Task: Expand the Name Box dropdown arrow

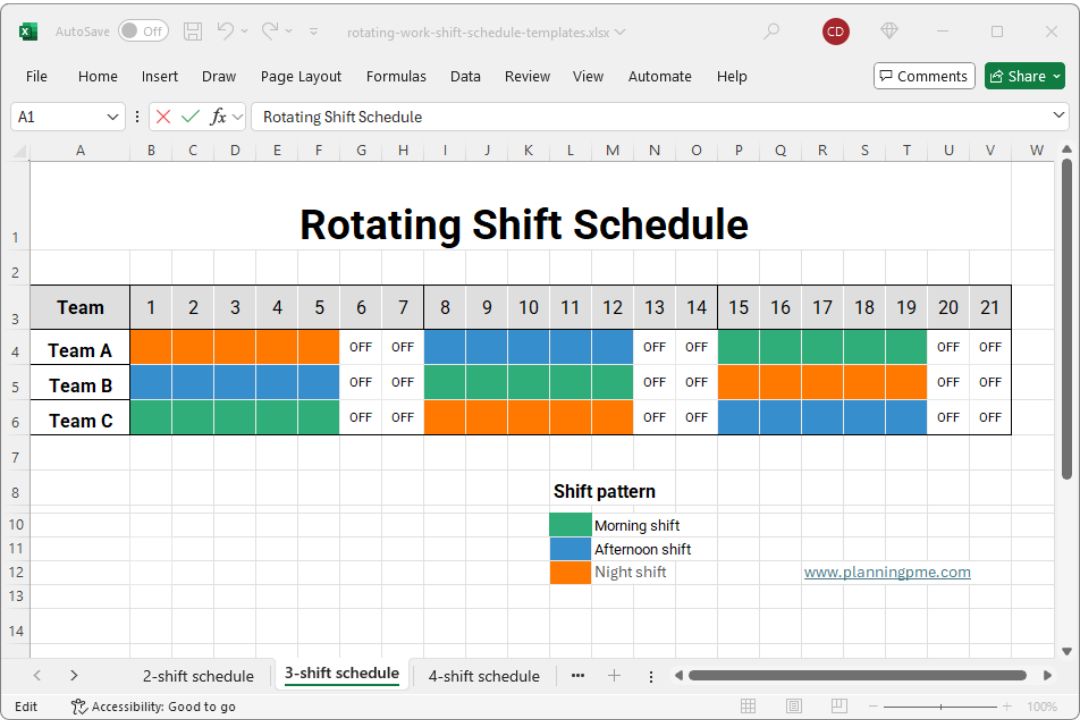Action: point(113,117)
